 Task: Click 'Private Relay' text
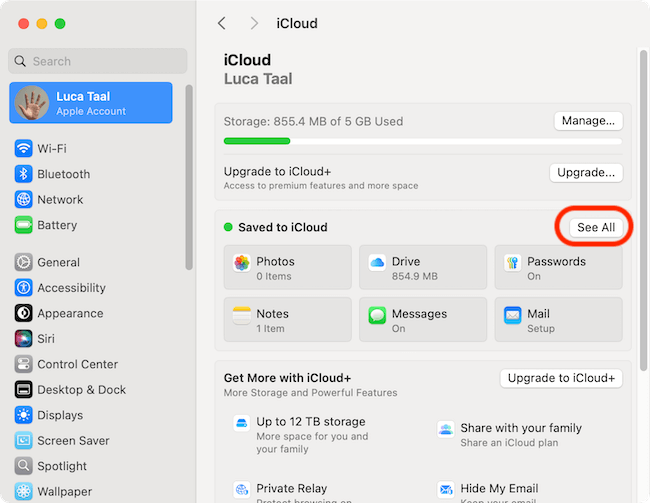tap(291, 488)
